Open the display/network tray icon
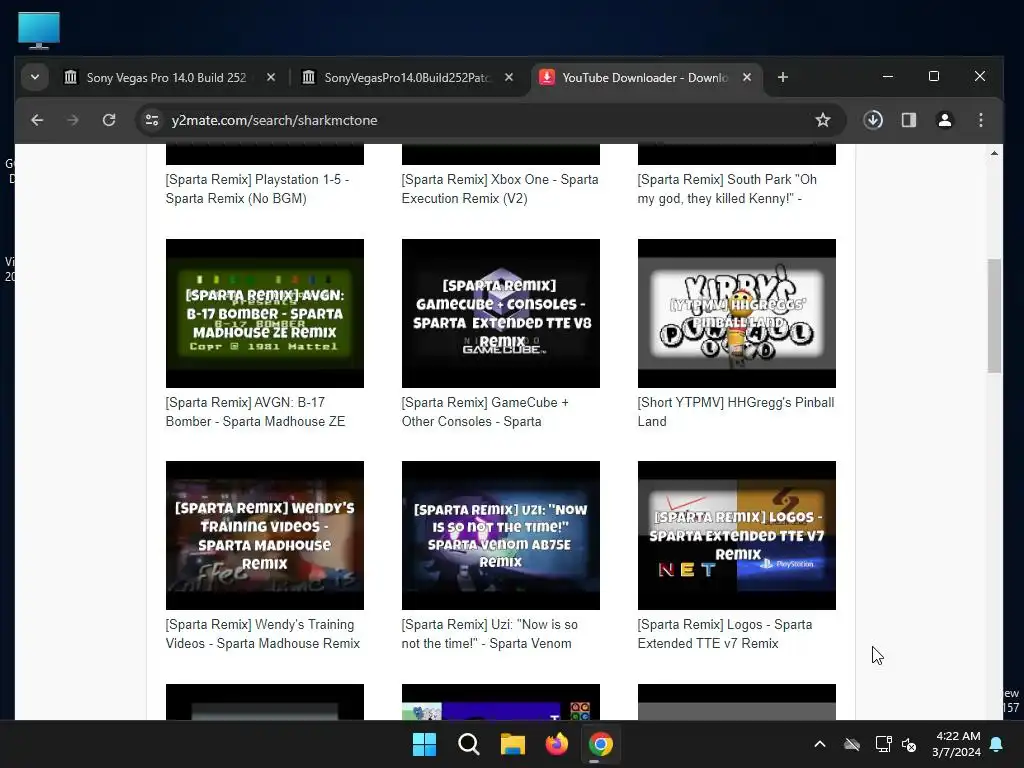Image resolution: width=1024 pixels, height=768 pixels. [883, 744]
